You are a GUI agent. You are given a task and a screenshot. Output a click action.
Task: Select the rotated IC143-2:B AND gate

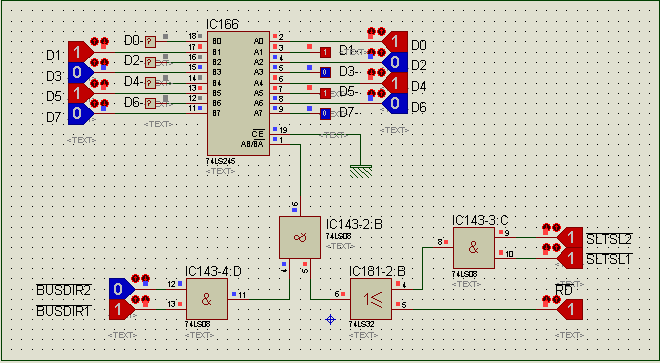pos(300,238)
